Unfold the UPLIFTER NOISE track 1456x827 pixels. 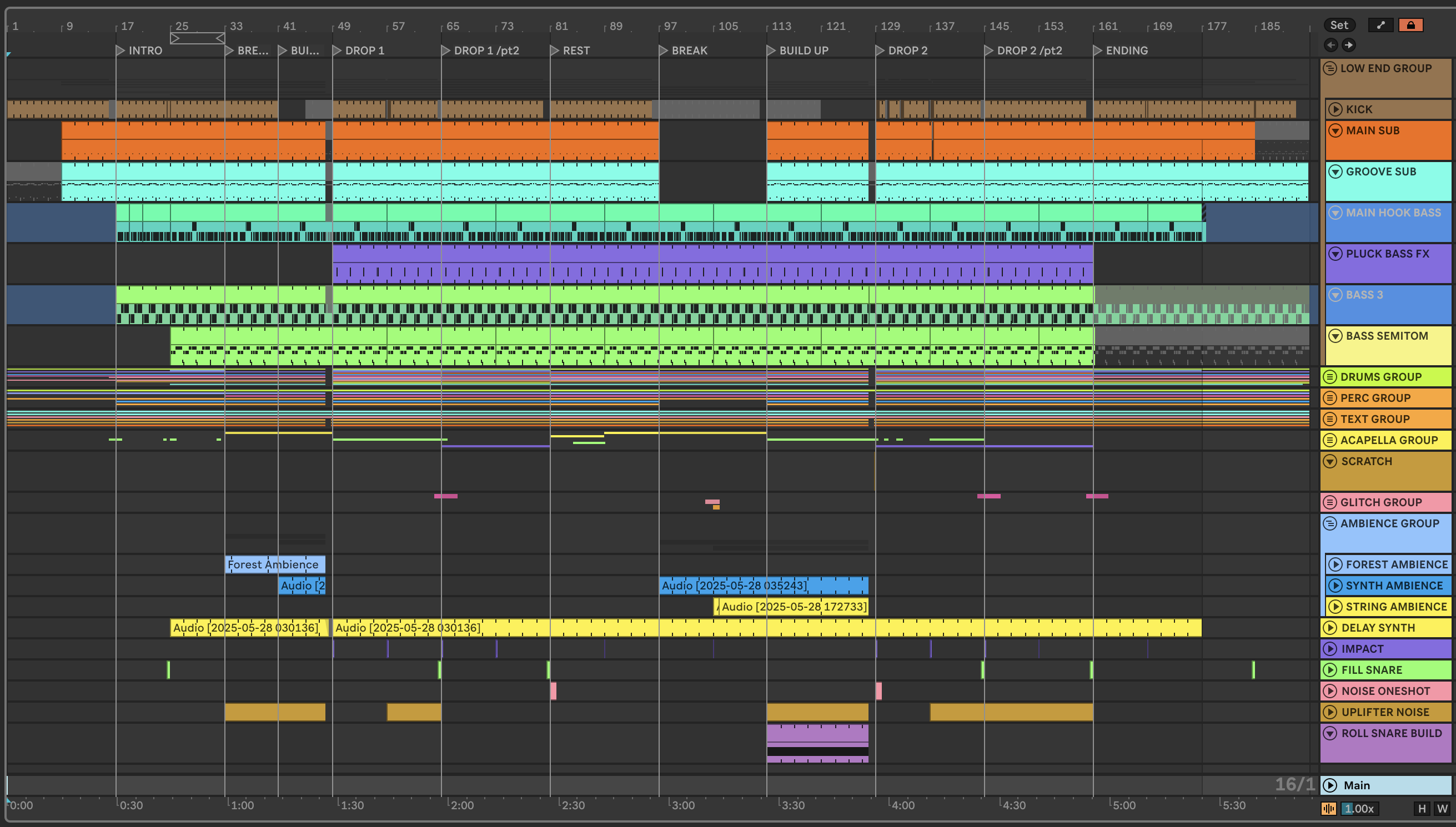coord(1330,712)
